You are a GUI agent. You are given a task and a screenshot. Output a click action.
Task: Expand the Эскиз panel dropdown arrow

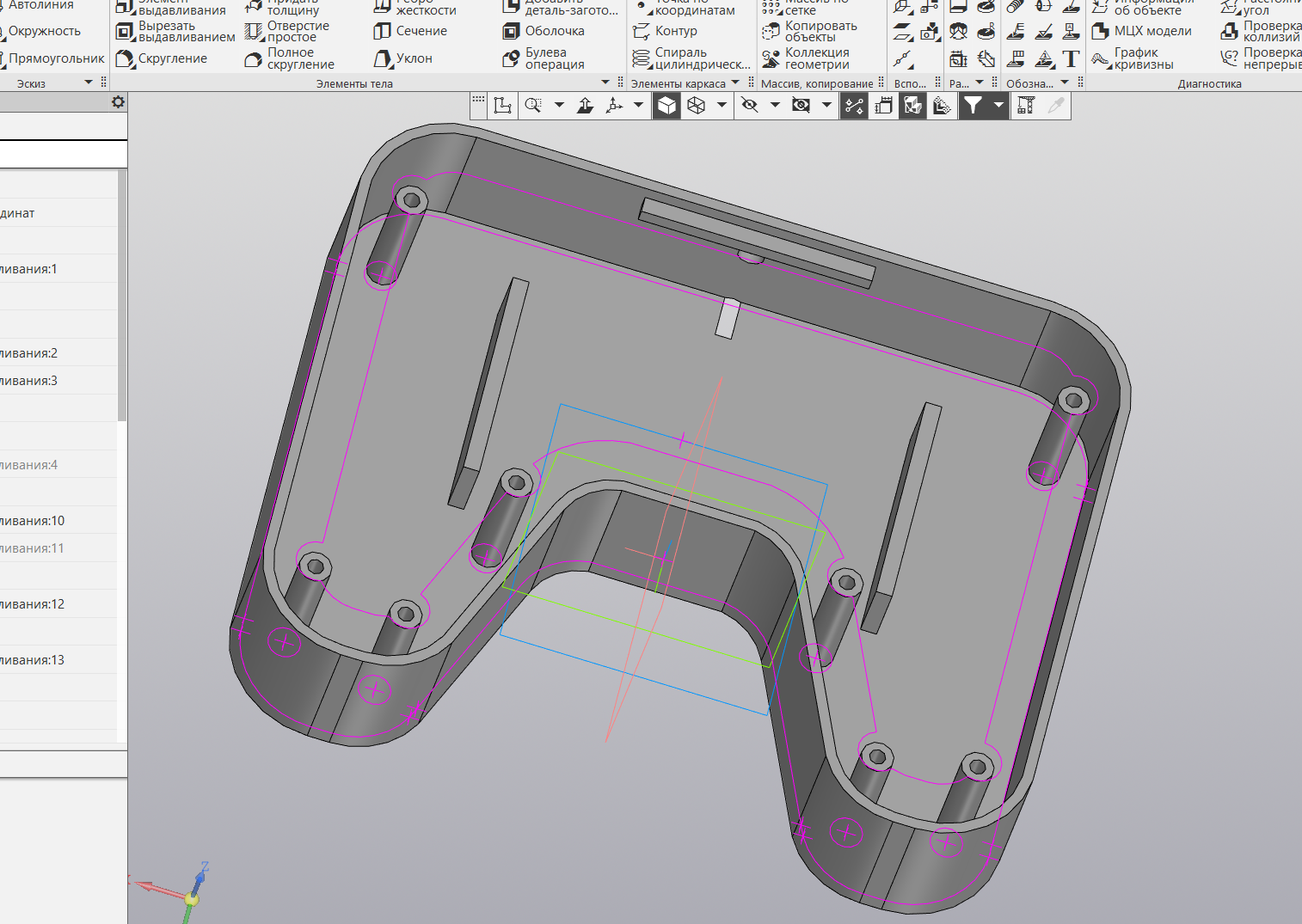(89, 83)
